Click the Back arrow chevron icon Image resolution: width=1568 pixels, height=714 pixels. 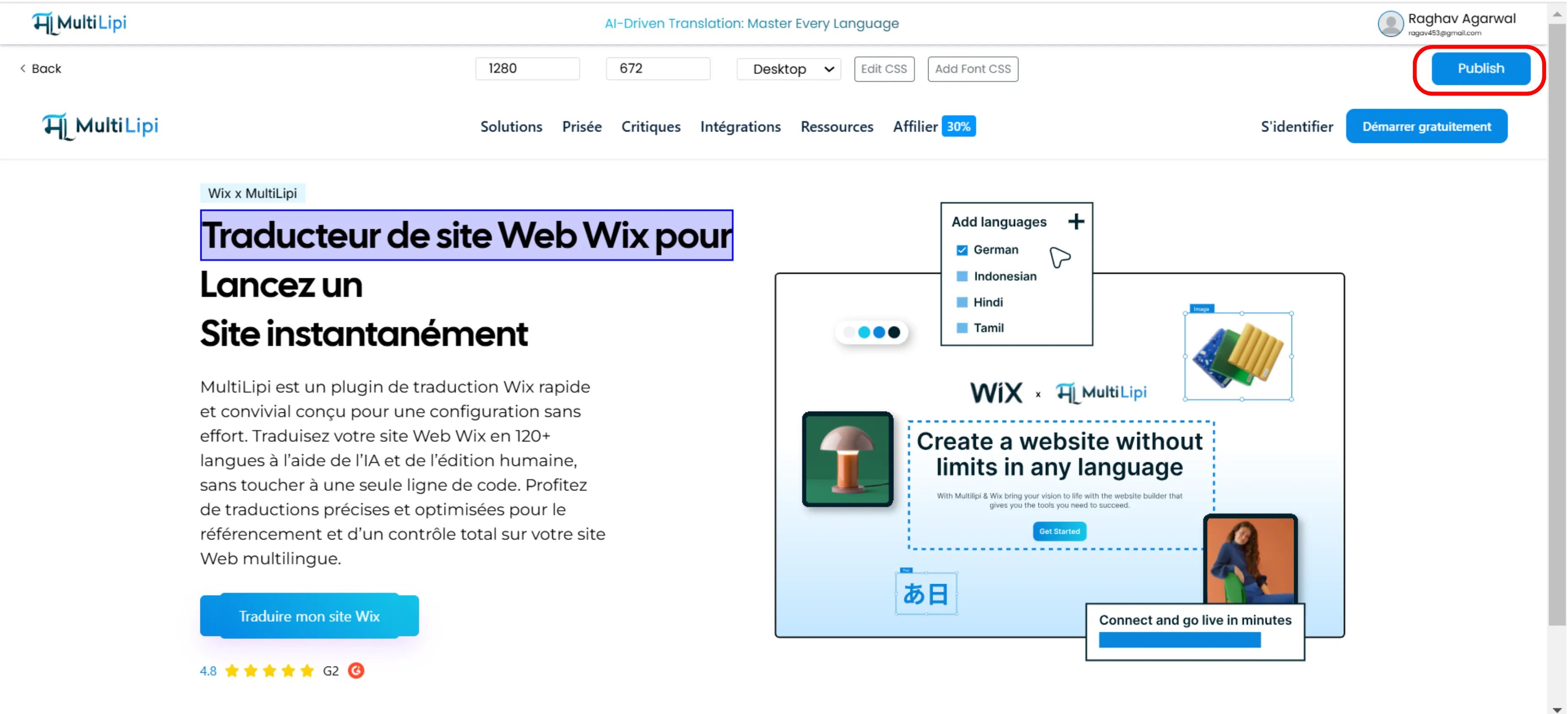pos(23,68)
